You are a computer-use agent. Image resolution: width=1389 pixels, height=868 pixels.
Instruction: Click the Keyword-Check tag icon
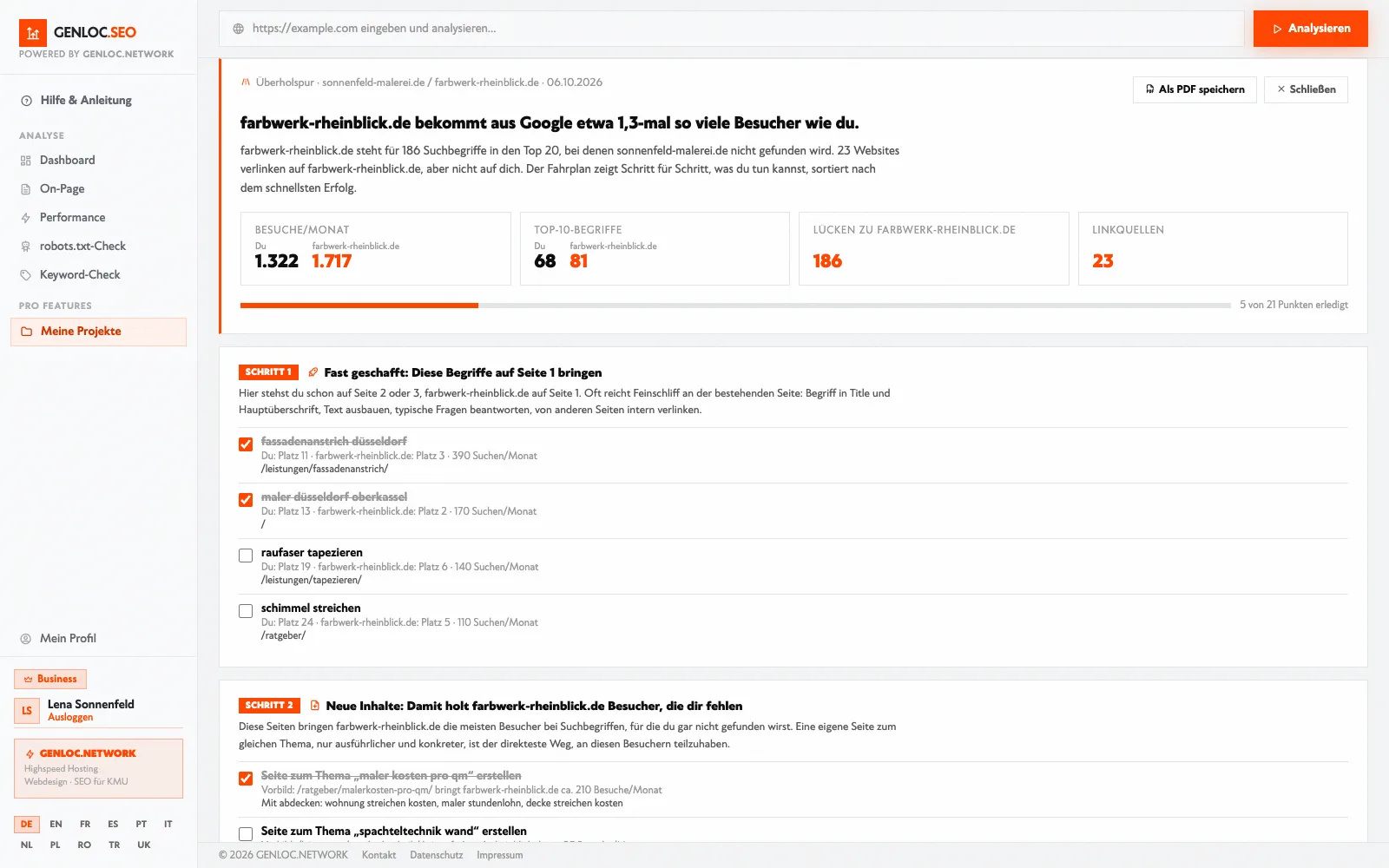pos(26,275)
